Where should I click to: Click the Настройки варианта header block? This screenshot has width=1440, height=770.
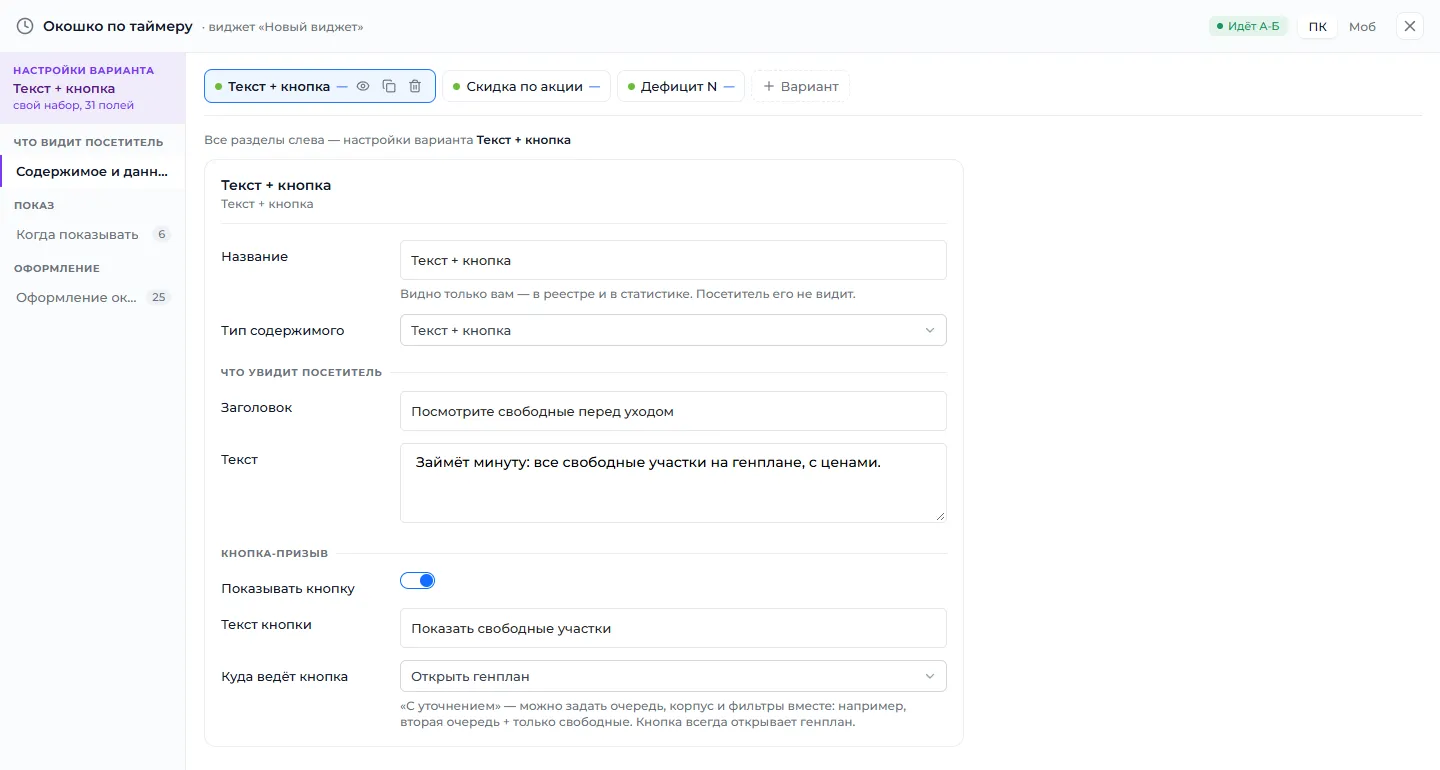[93, 88]
